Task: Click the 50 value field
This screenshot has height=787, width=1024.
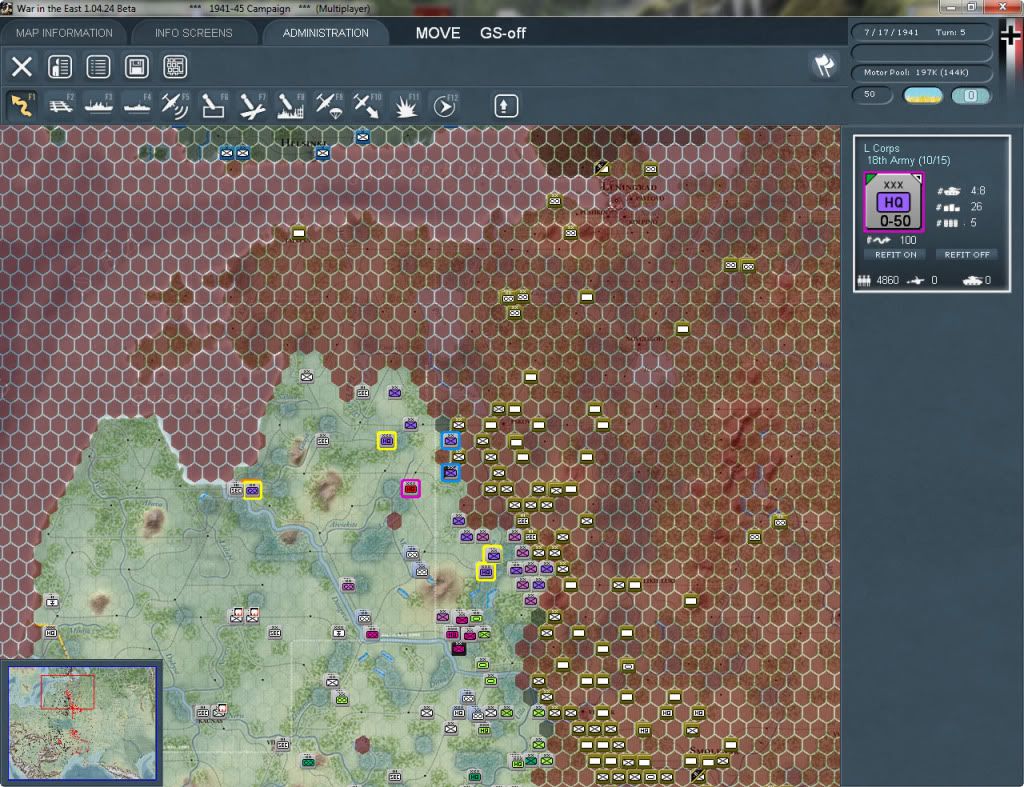Action: (x=871, y=95)
